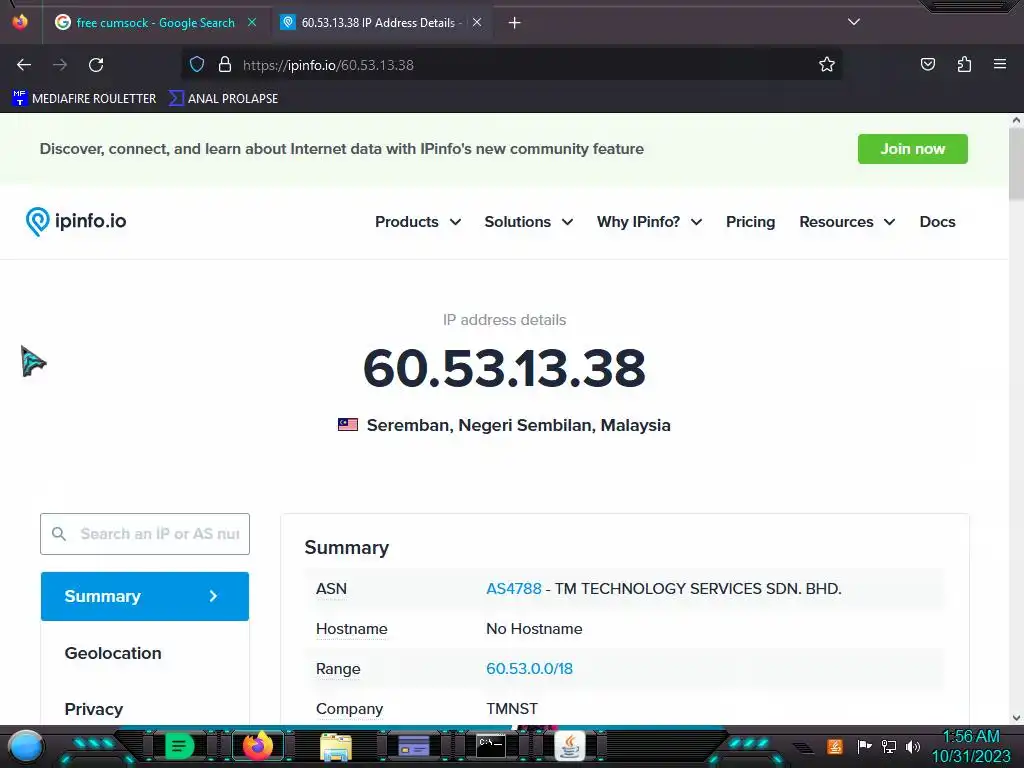The height and width of the screenshot is (768, 1024).
Task: Expand the Resources menu
Action: coord(847,222)
